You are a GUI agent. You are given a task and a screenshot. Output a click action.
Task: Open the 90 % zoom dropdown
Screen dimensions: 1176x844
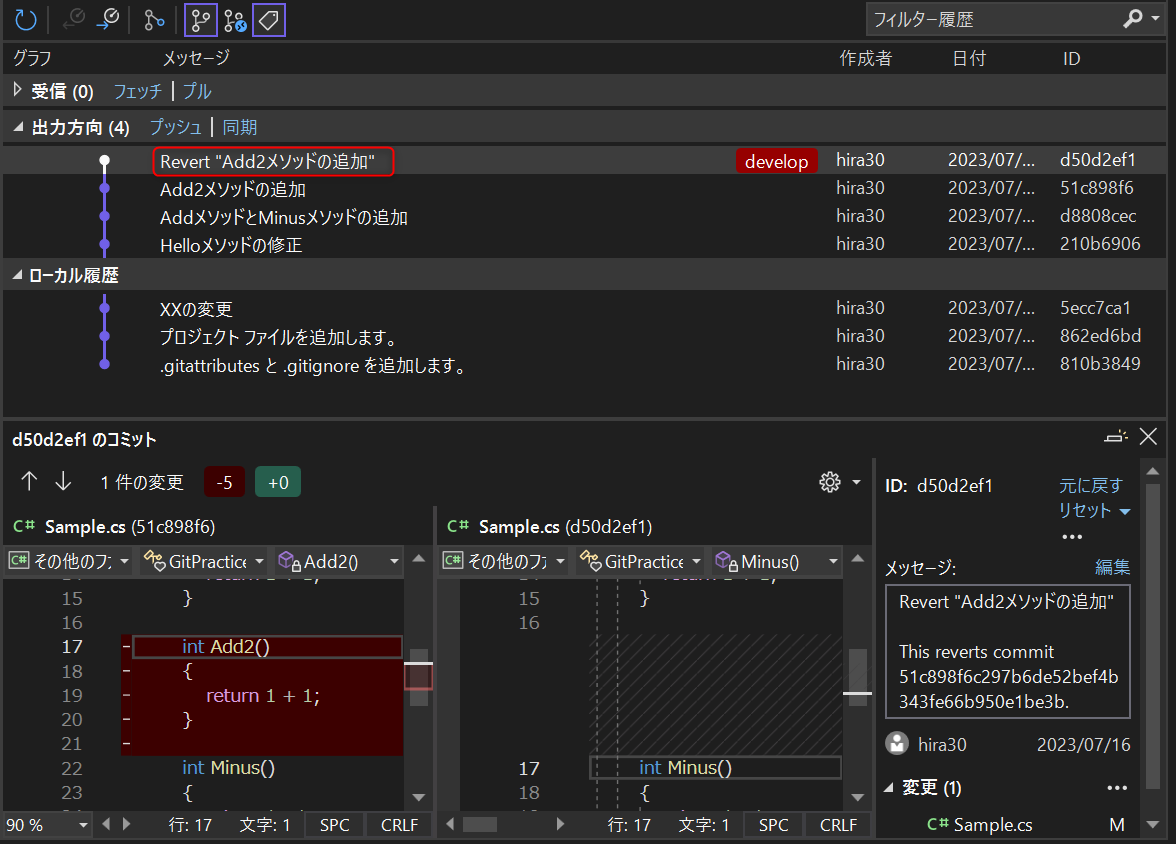pos(82,824)
